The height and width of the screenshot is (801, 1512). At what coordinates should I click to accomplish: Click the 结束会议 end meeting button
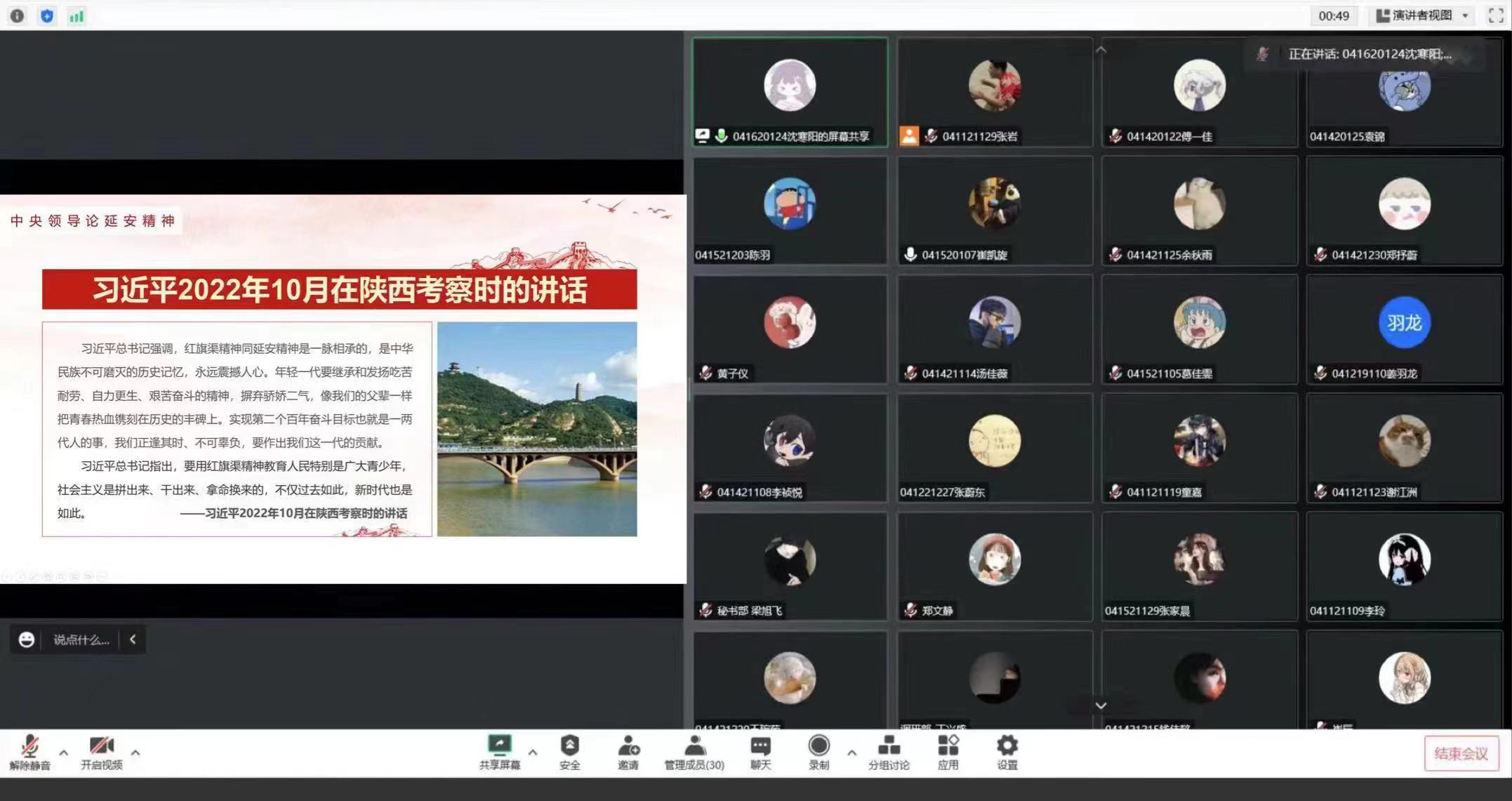coord(1460,753)
